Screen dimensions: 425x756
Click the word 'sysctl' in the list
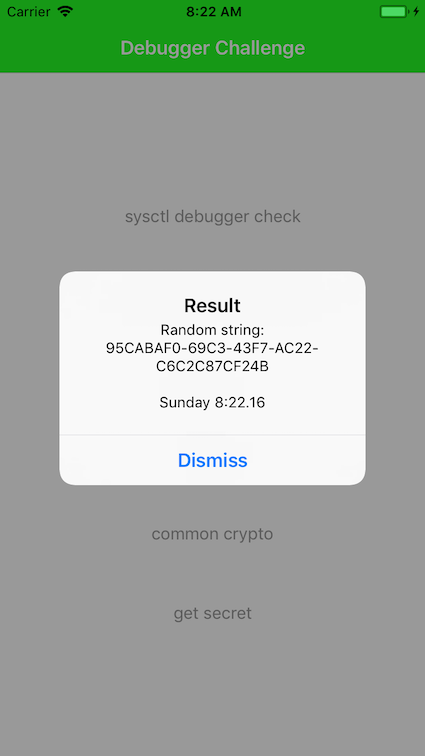click(147, 217)
